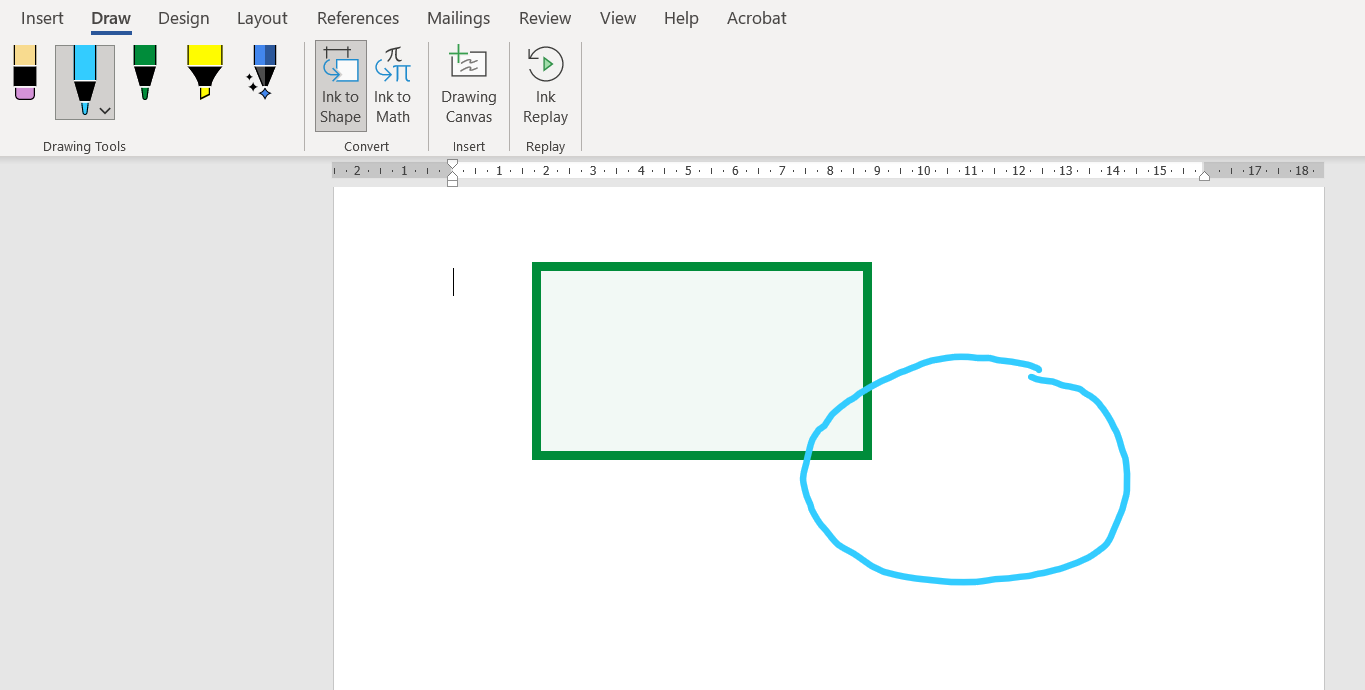Screen dimensions: 1365x690
Task: Select the blue pen tool
Action: (x=85, y=80)
